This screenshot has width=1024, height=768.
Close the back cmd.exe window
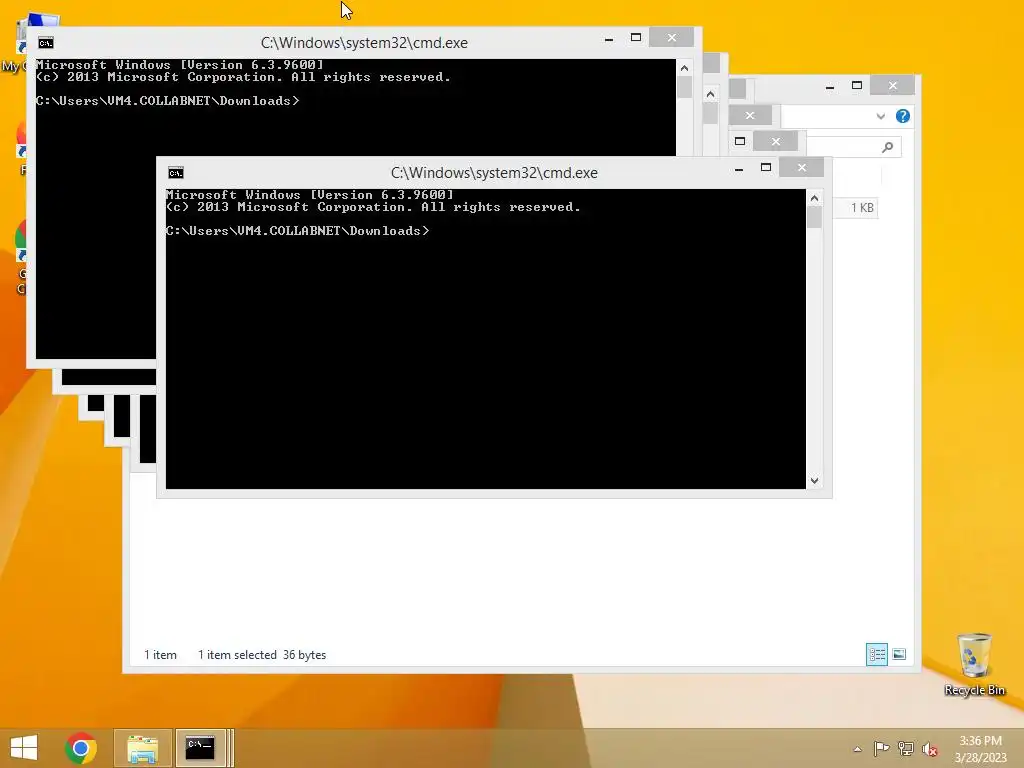671,38
